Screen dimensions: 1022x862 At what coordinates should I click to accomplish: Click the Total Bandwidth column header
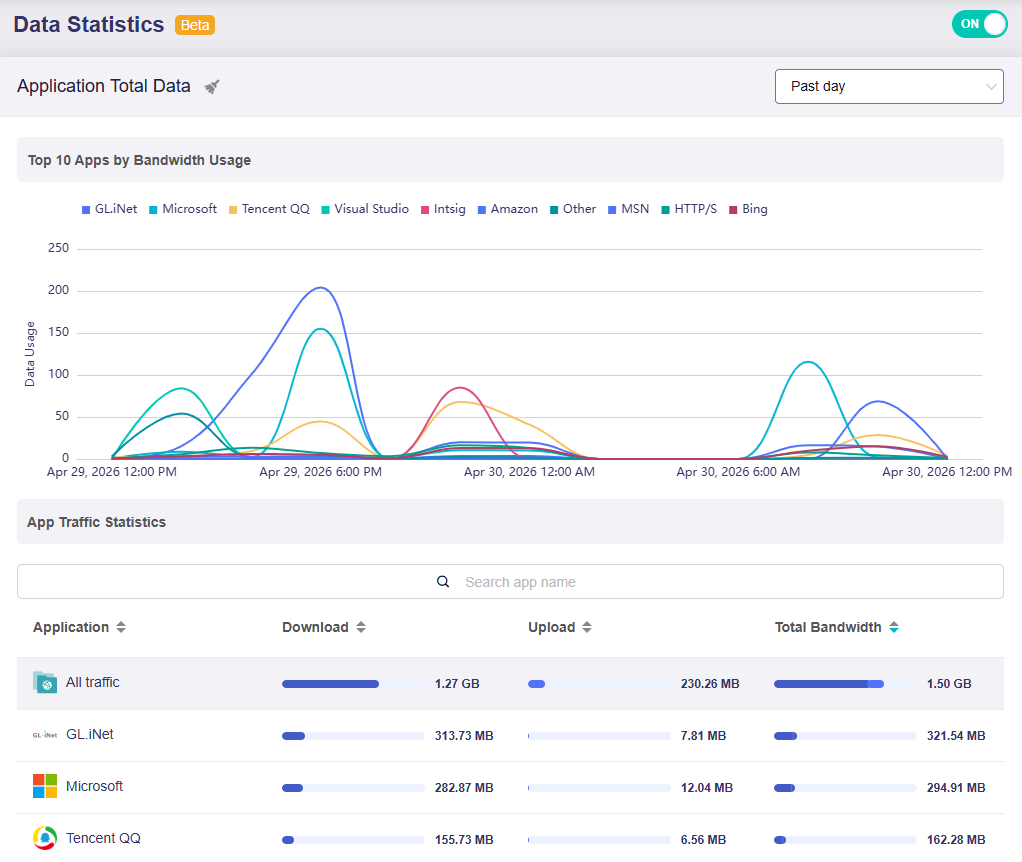click(x=828, y=627)
